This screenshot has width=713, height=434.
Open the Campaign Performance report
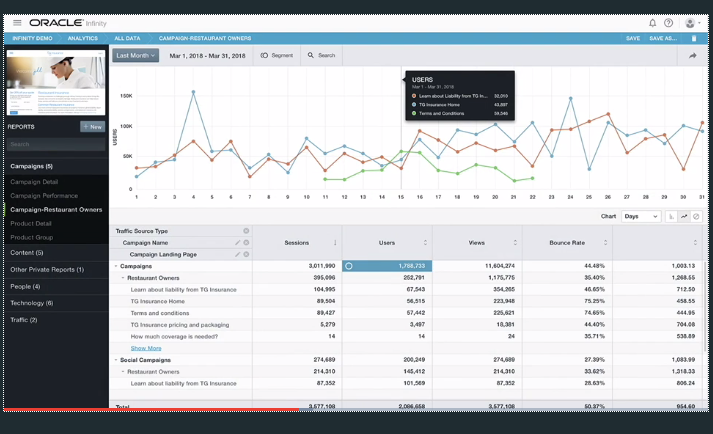44,195
